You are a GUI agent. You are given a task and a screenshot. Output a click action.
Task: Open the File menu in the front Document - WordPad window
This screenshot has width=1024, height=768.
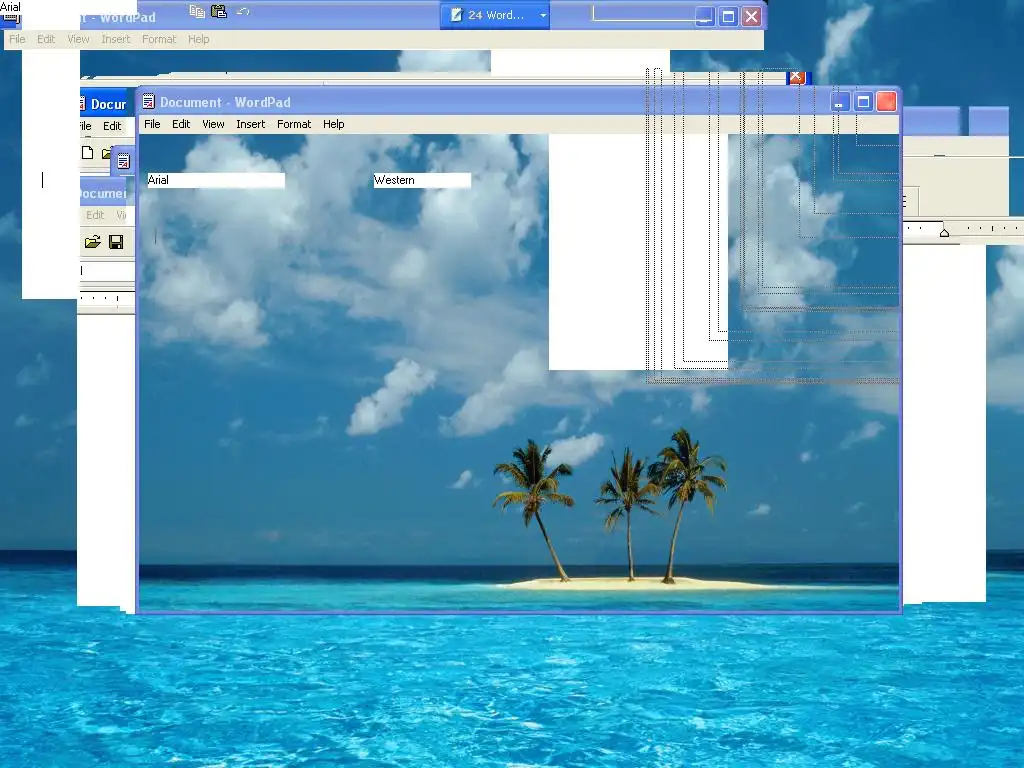pyautogui.click(x=152, y=124)
